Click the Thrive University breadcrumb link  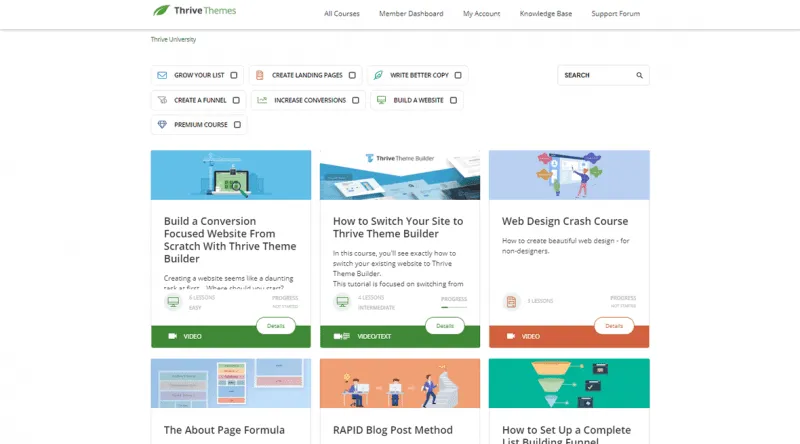173,39
